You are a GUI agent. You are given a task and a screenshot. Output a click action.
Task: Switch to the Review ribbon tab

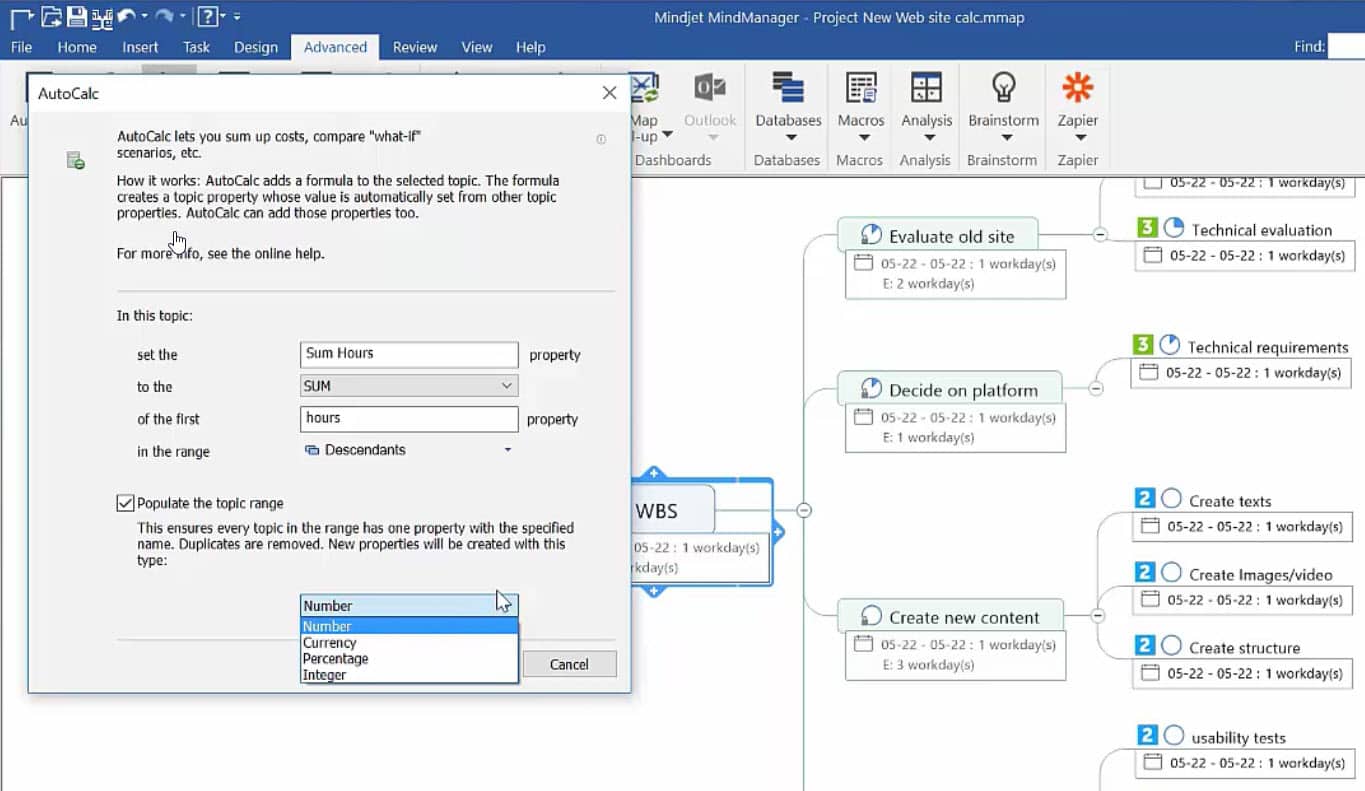414,47
